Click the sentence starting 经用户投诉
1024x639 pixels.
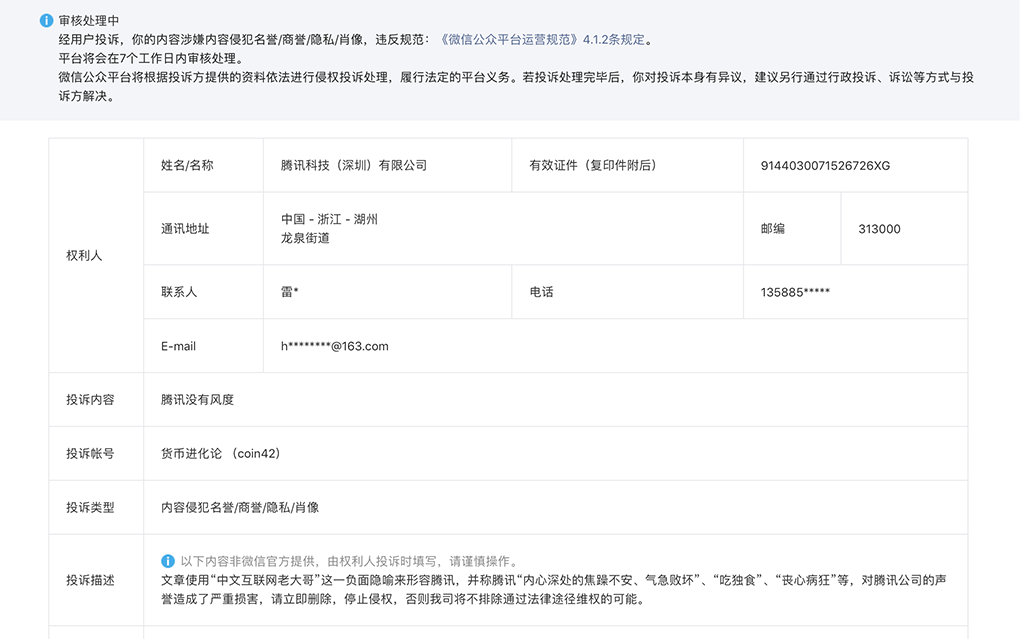click(356, 40)
